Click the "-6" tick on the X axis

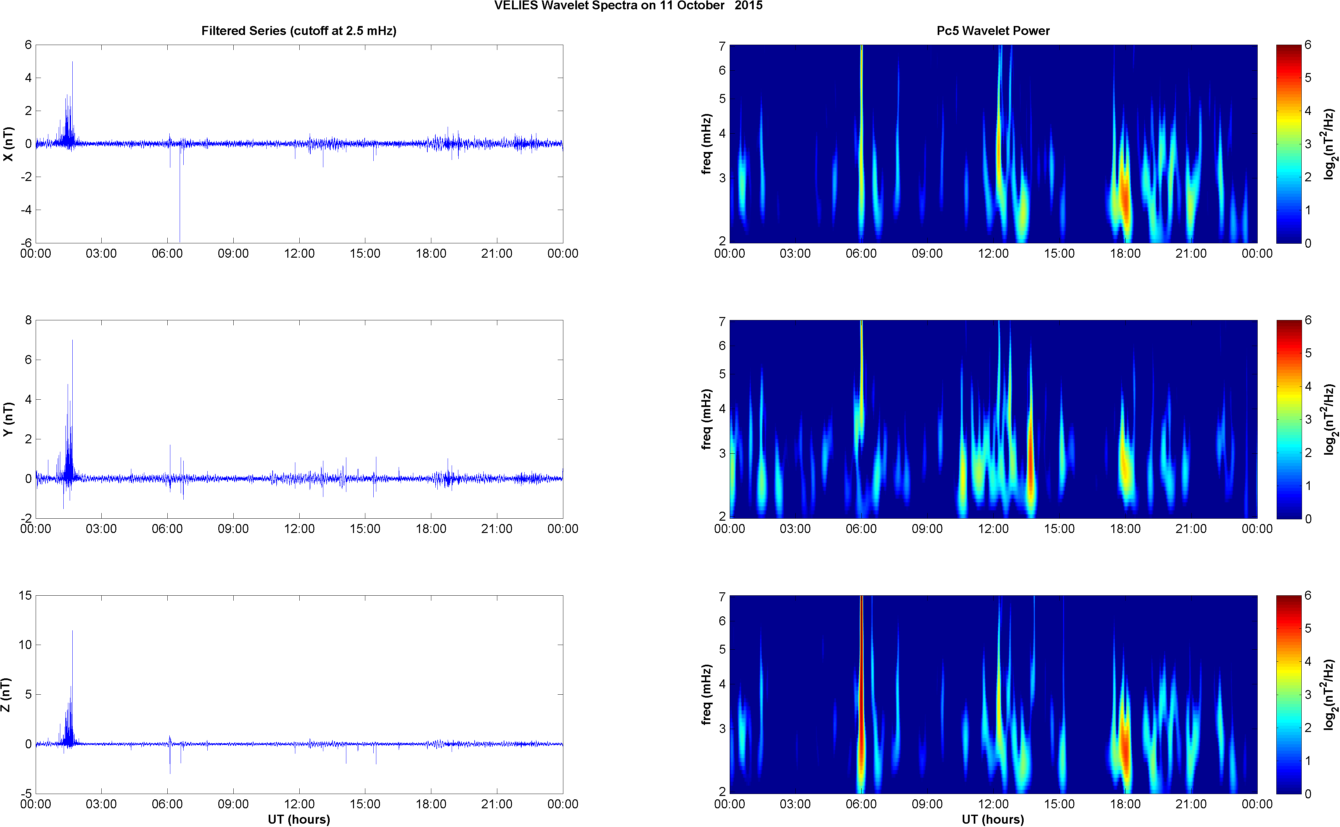point(26,242)
